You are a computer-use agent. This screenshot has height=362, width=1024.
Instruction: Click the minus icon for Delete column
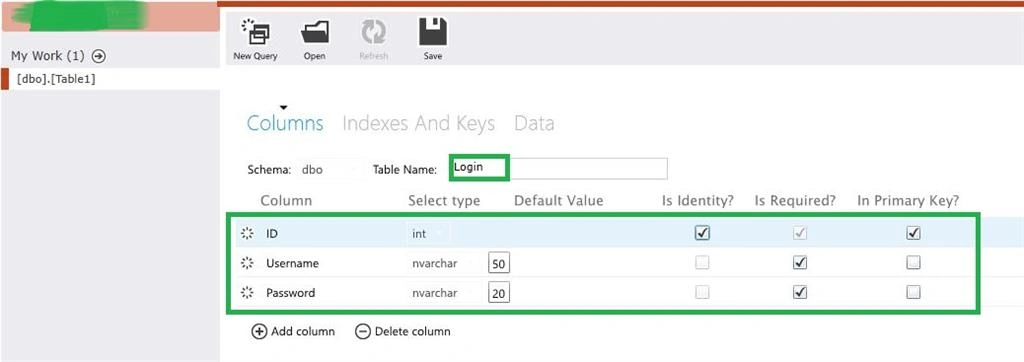pyautogui.click(x=362, y=331)
